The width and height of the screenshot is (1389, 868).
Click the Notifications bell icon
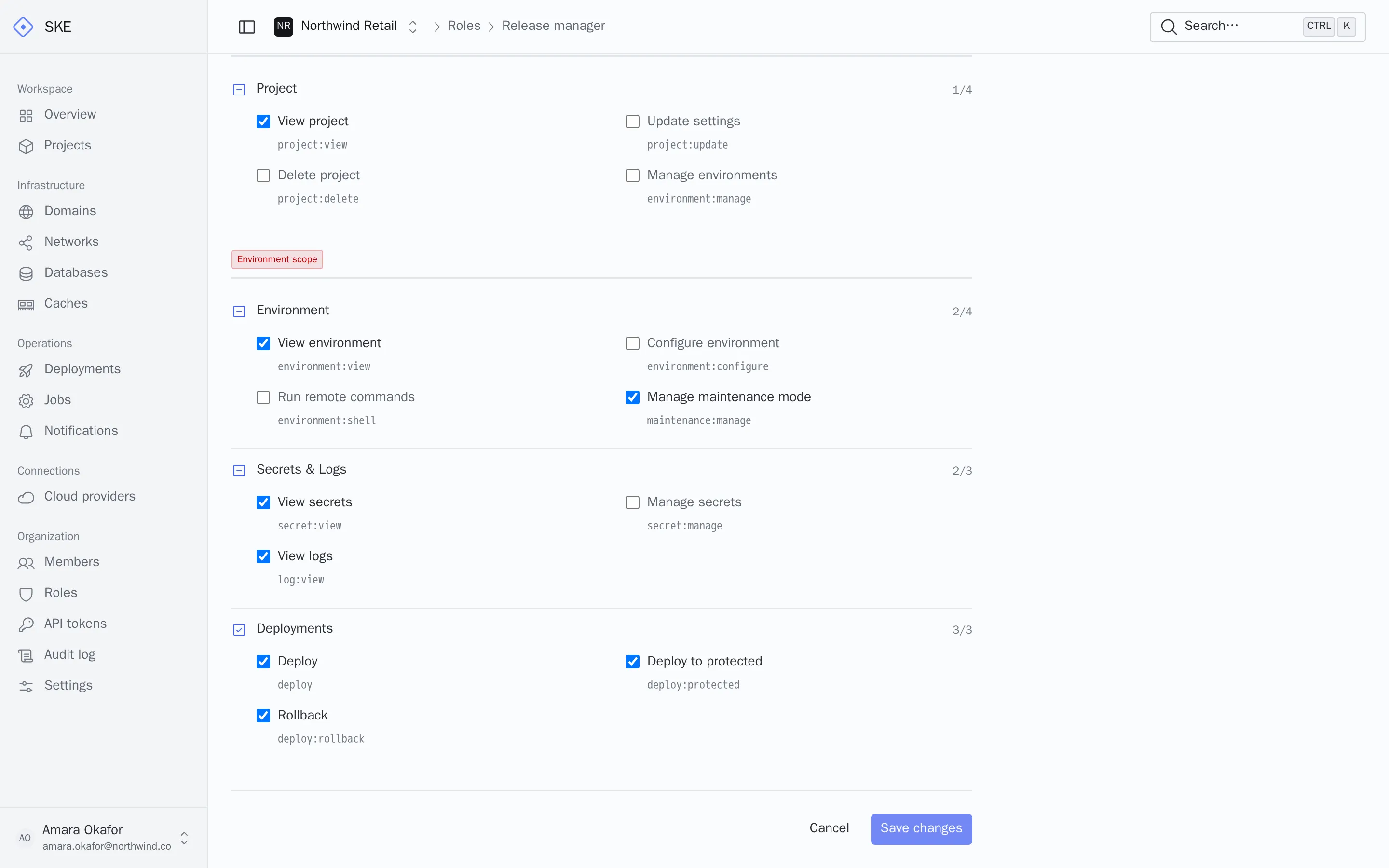point(26,432)
